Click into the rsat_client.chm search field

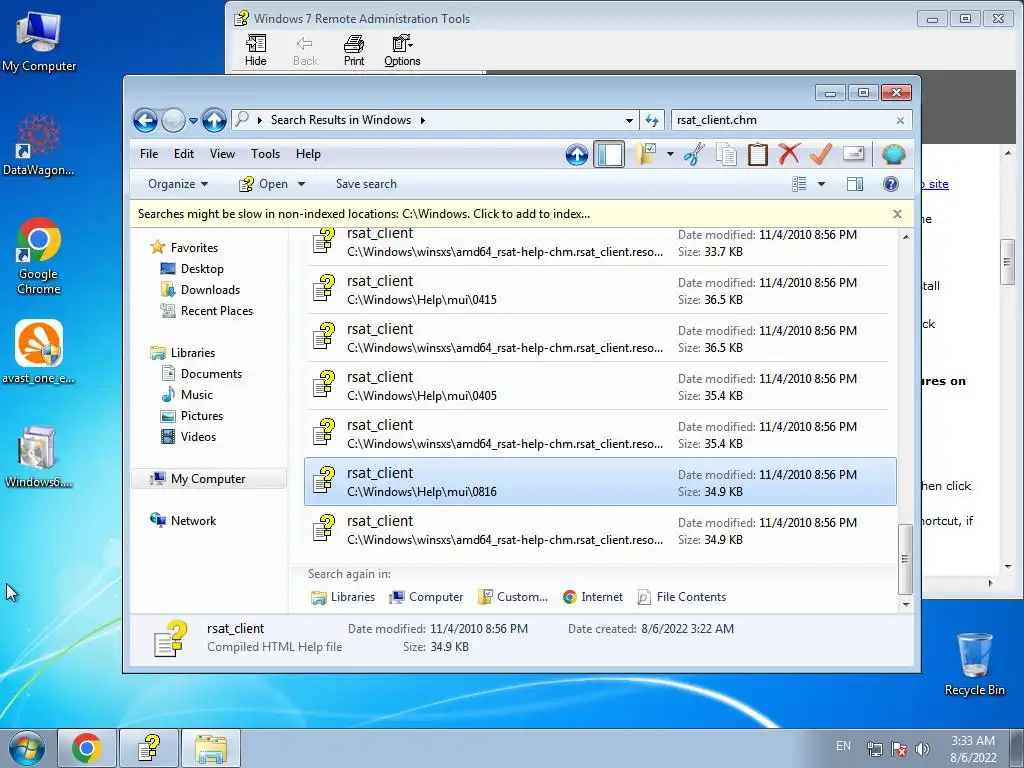782,120
